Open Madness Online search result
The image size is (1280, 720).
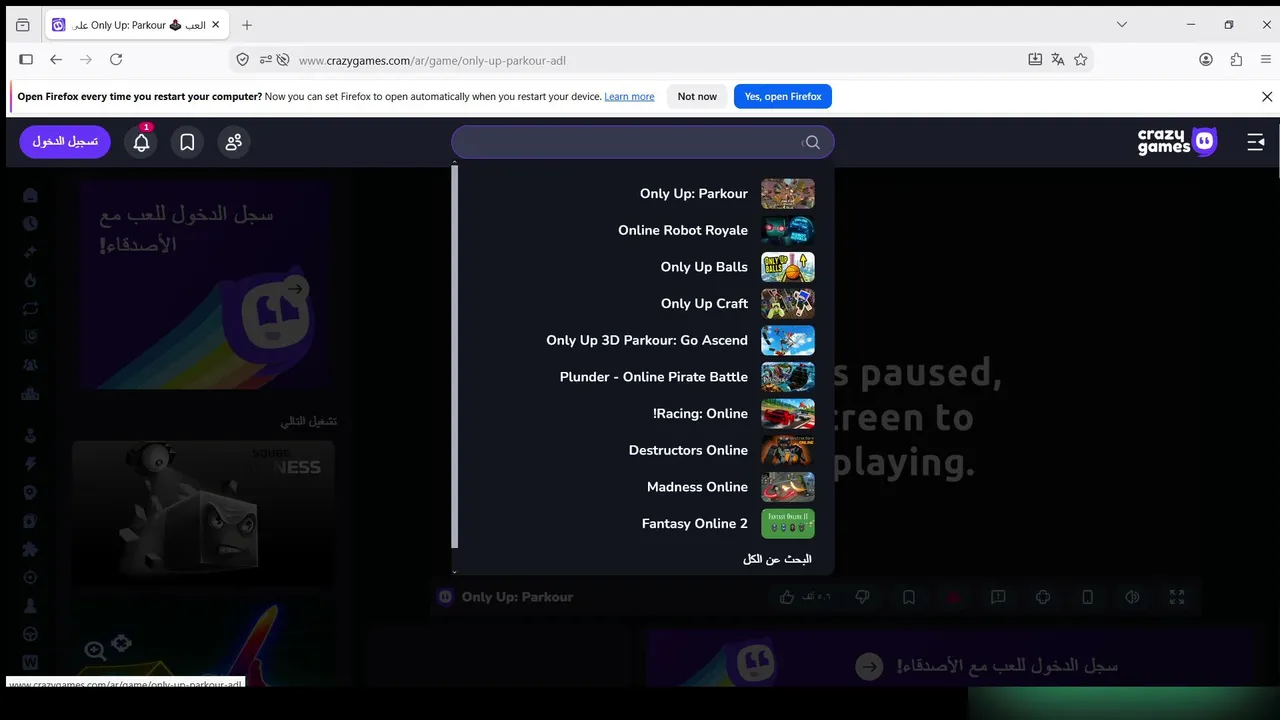click(642, 487)
